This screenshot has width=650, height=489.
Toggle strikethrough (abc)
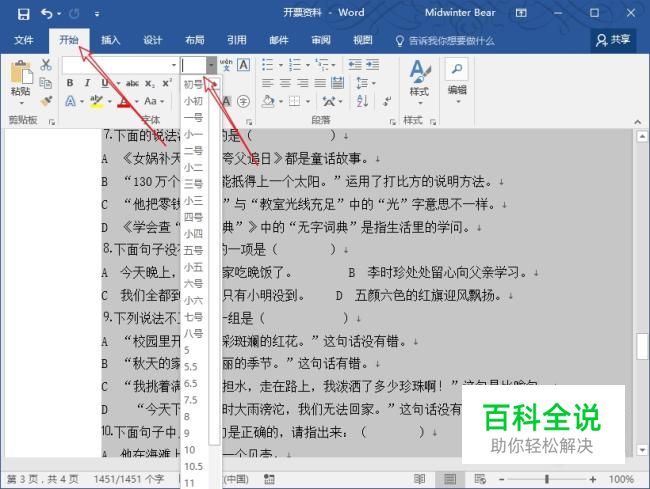[x=132, y=83]
